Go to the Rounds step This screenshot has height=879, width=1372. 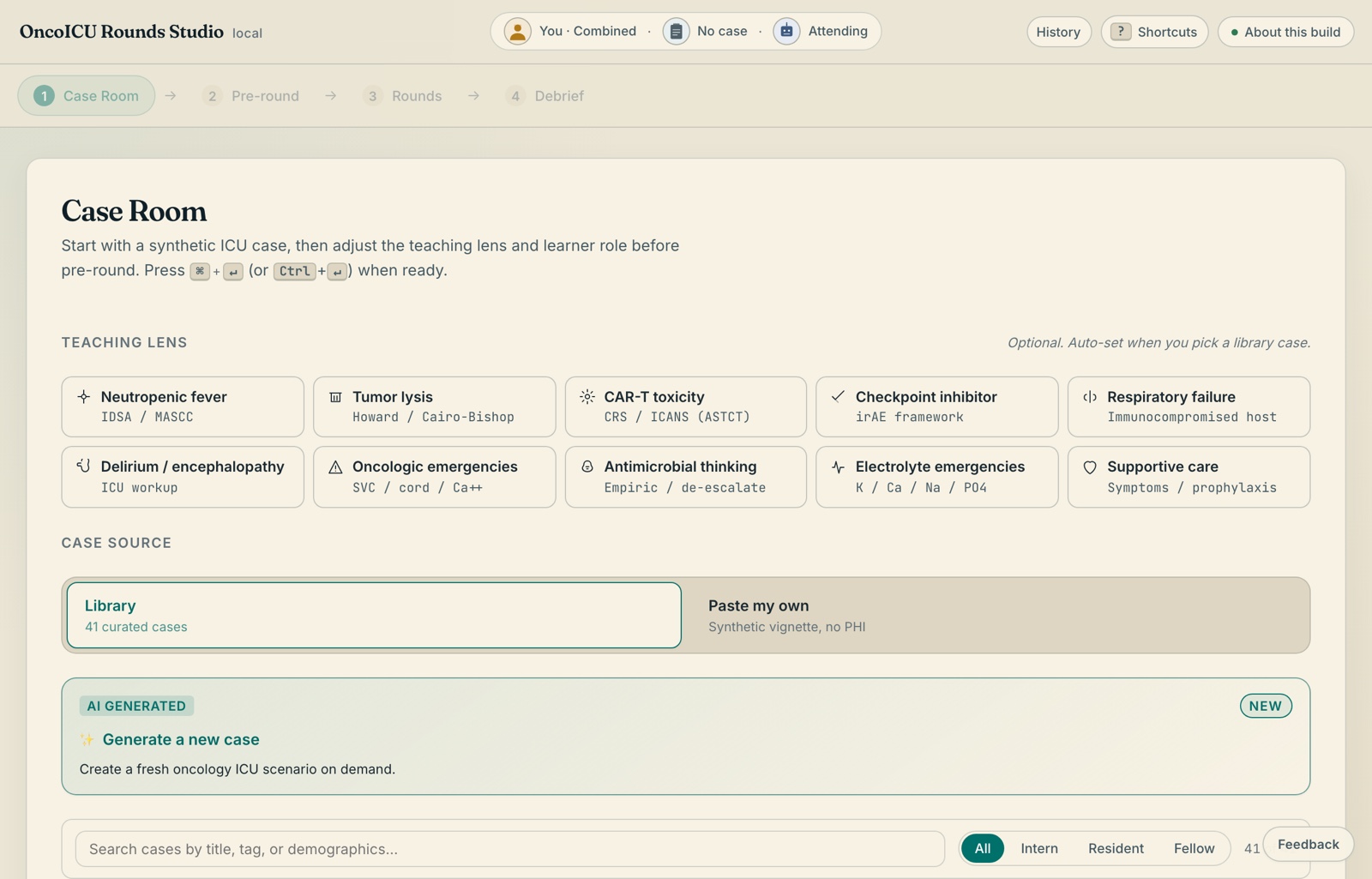click(x=402, y=95)
